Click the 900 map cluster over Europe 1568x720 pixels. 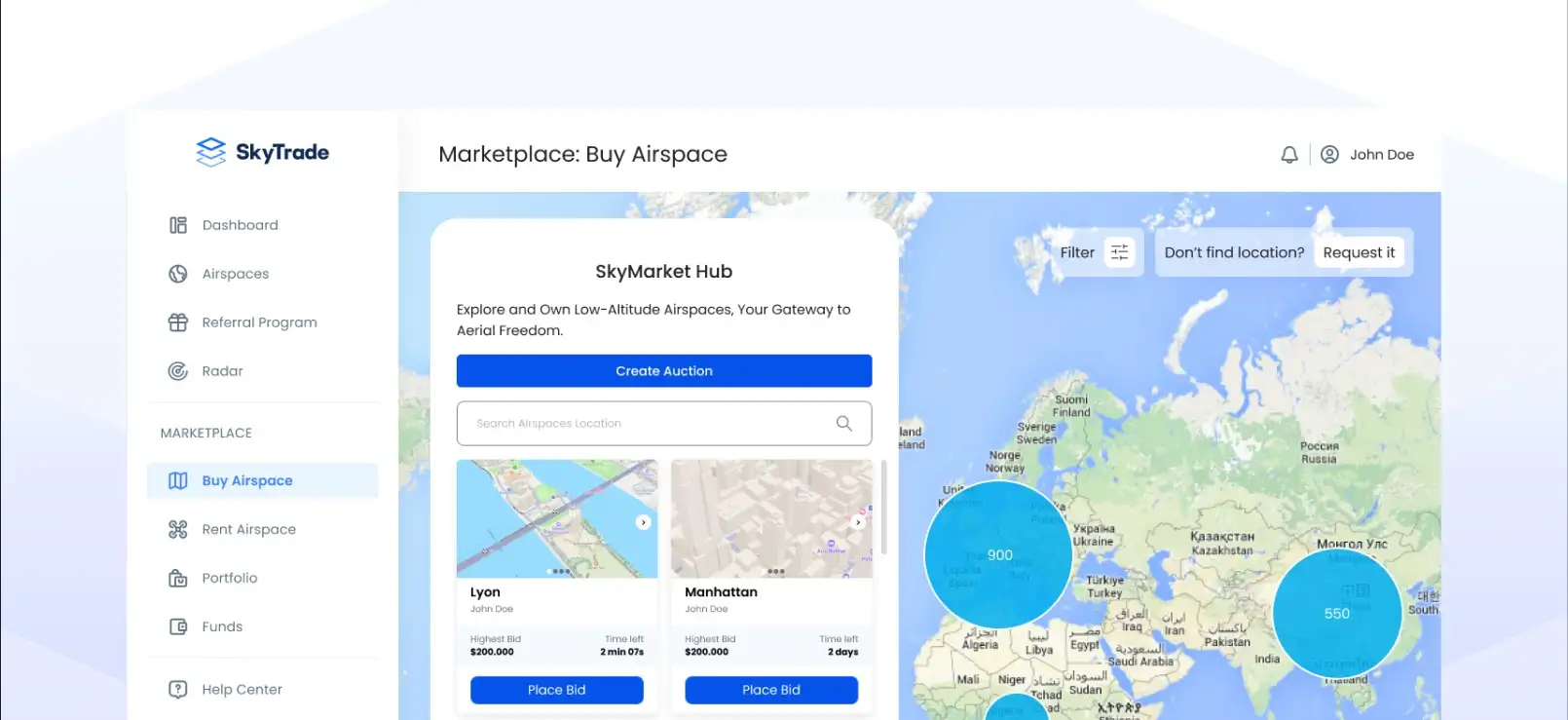(998, 555)
